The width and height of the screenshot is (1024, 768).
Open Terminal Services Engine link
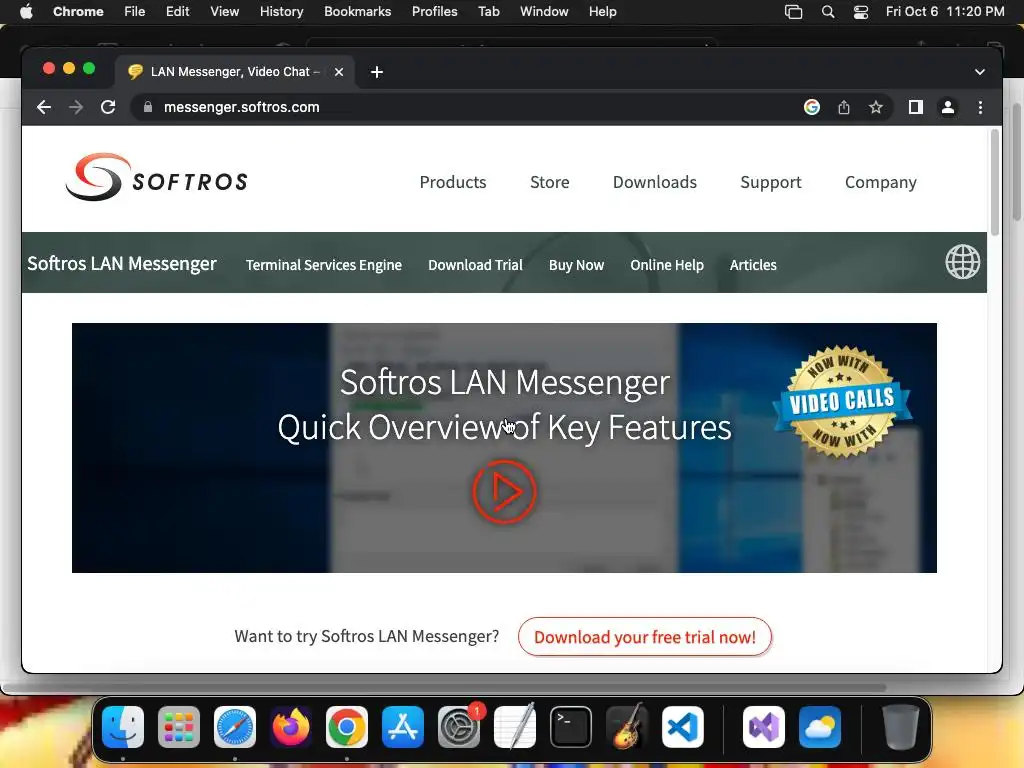point(324,265)
